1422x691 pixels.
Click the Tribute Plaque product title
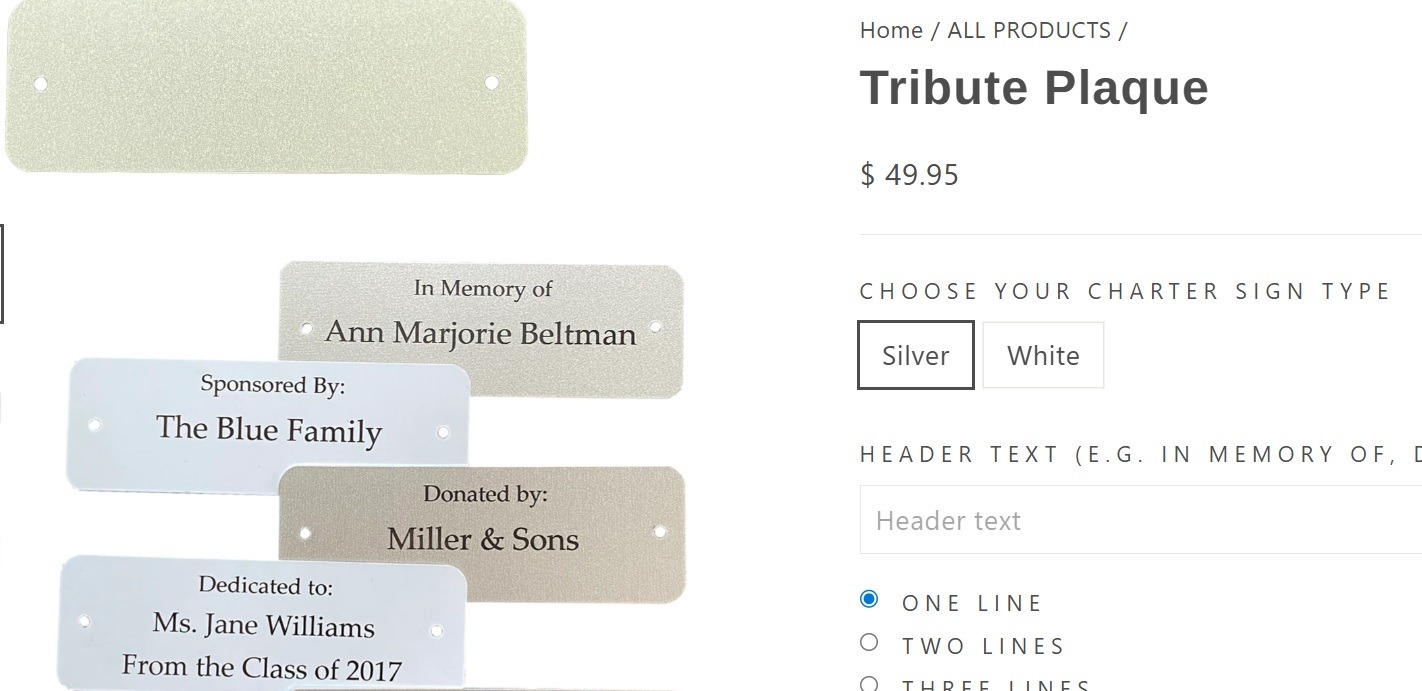[x=1034, y=87]
